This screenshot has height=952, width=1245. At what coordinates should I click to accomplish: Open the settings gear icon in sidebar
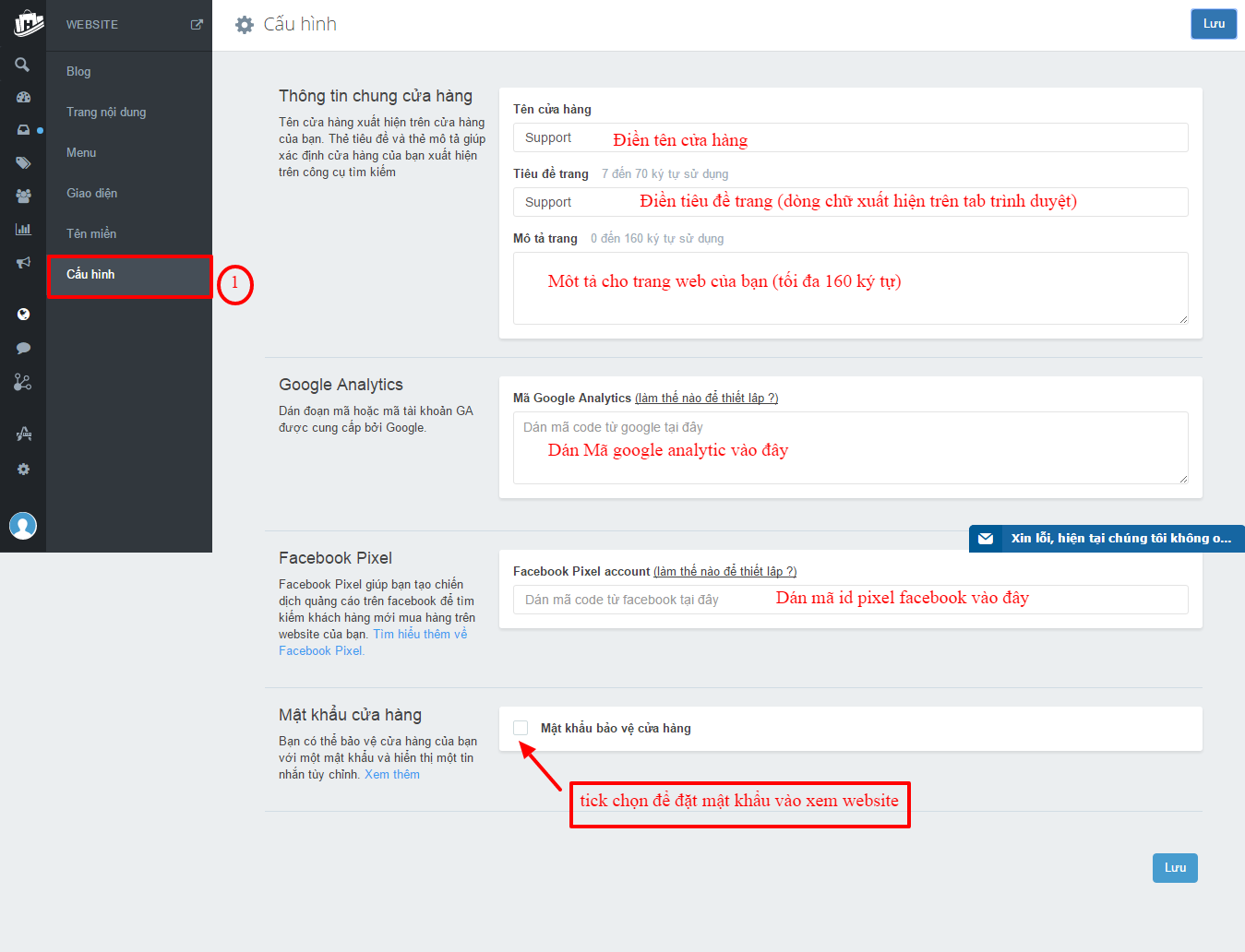point(23,469)
